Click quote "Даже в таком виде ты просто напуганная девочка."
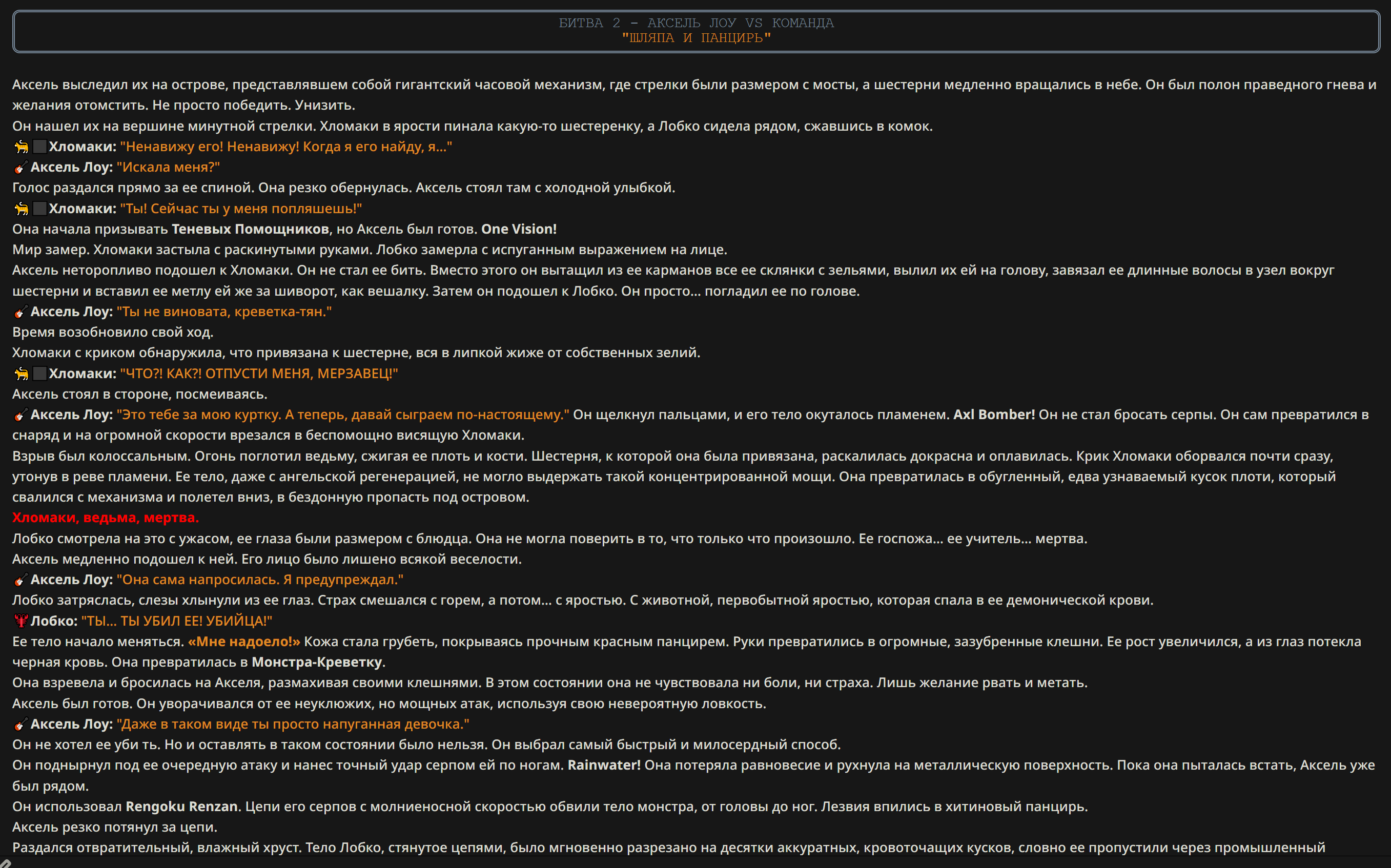1391x868 pixels. [293, 725]
